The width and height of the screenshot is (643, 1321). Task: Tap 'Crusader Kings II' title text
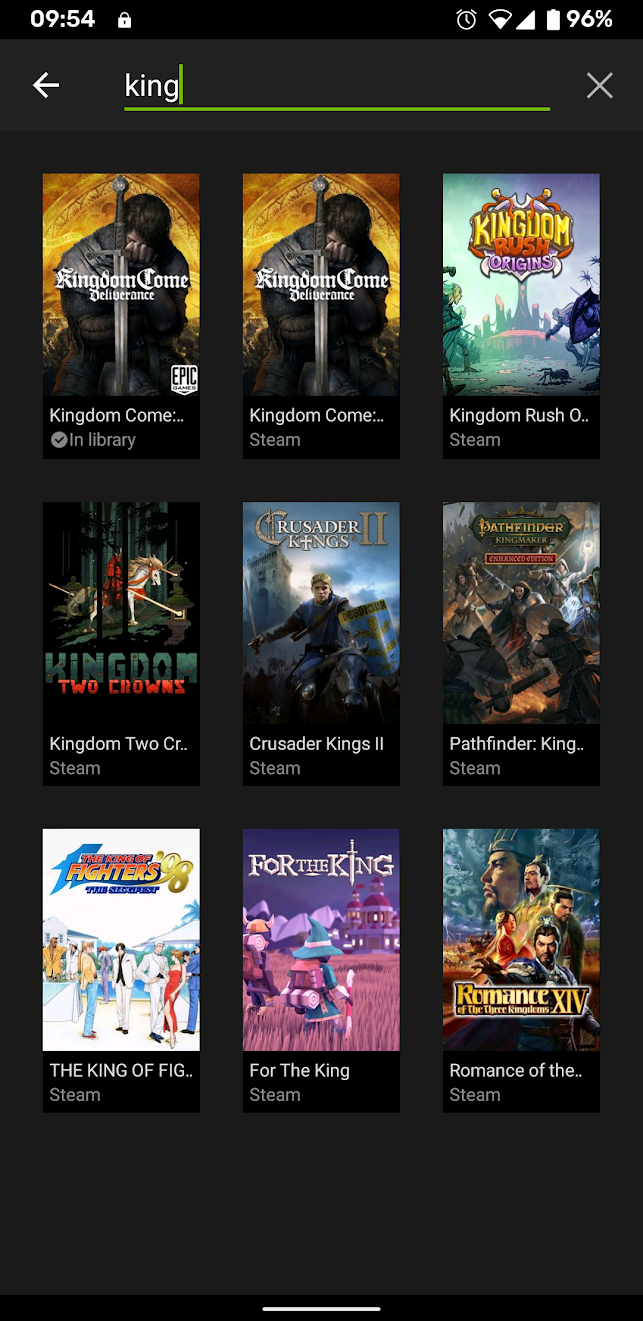316,744
